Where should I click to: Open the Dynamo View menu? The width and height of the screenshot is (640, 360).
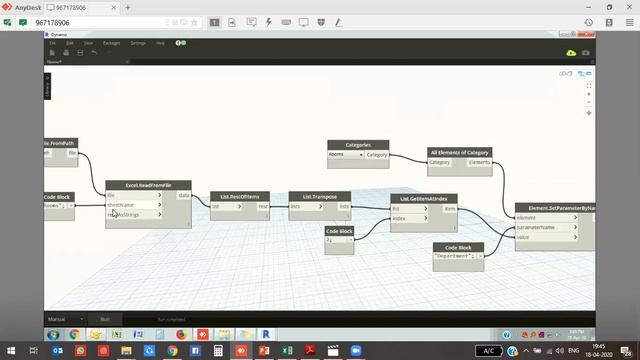pyautogui.click(x=88, y=43)
